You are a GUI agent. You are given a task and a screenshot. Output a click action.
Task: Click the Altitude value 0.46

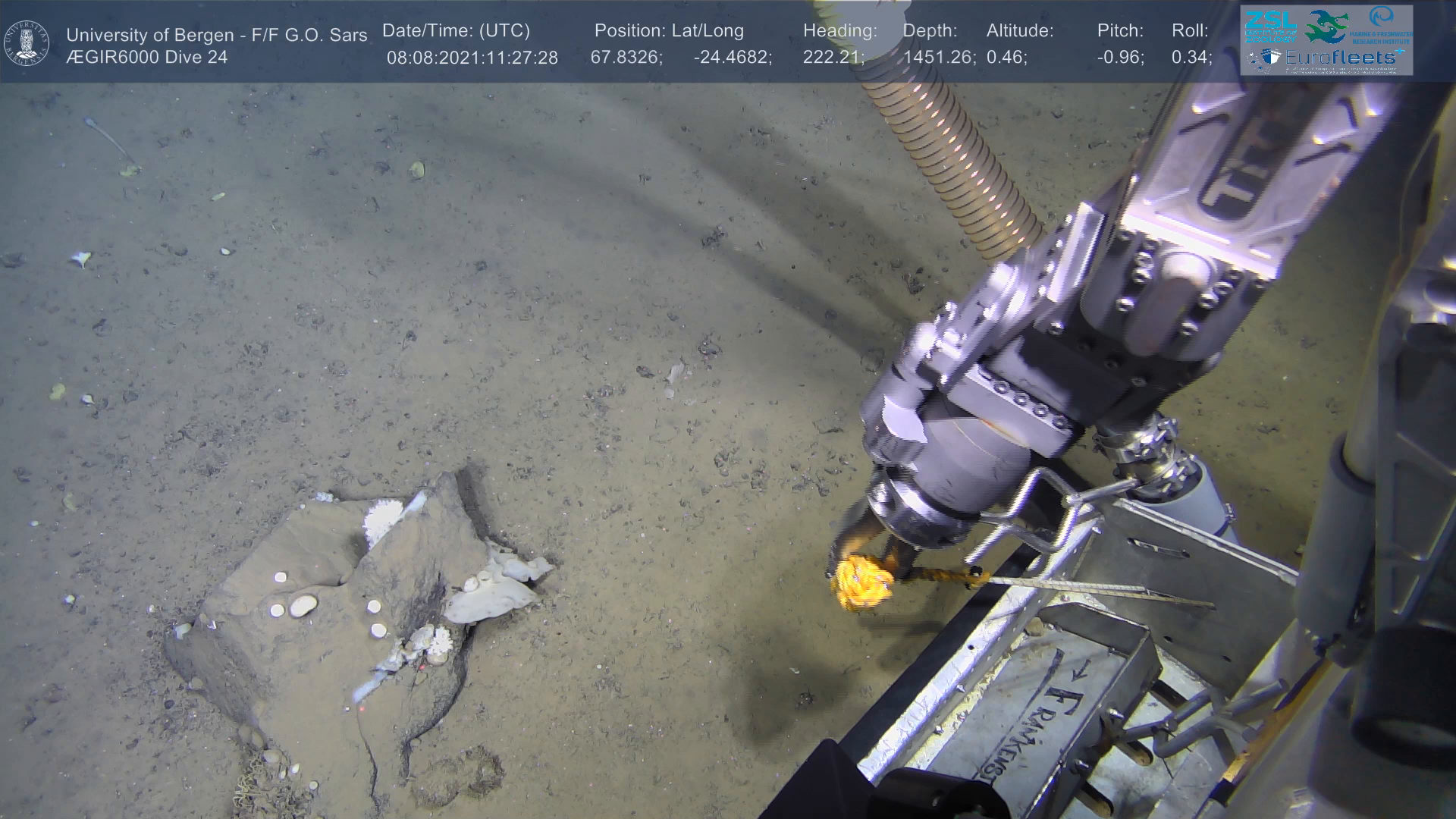(x=1006, y=58)
